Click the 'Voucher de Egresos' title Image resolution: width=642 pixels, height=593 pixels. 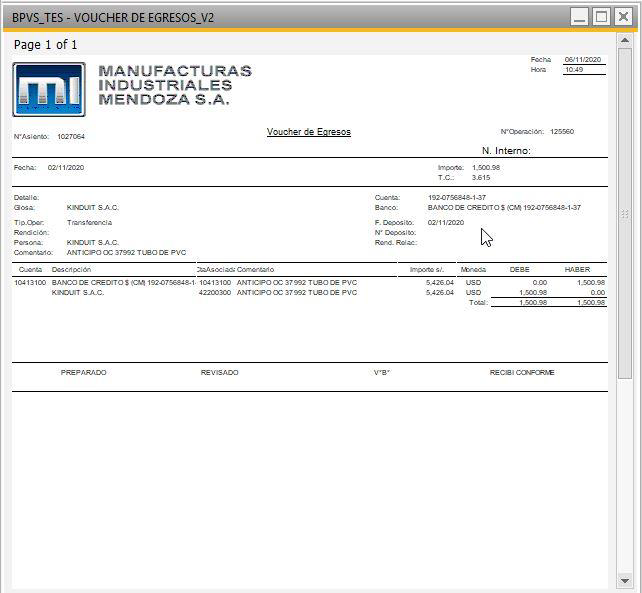click(309, 132)
